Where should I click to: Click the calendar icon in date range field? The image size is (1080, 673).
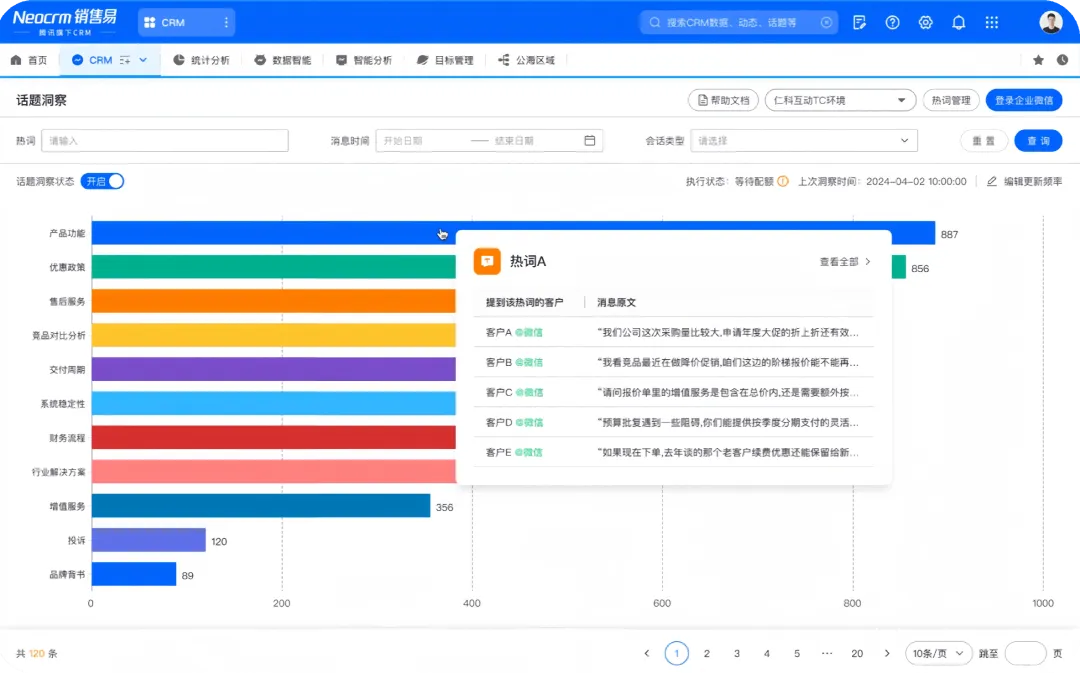tap(590, 141)
